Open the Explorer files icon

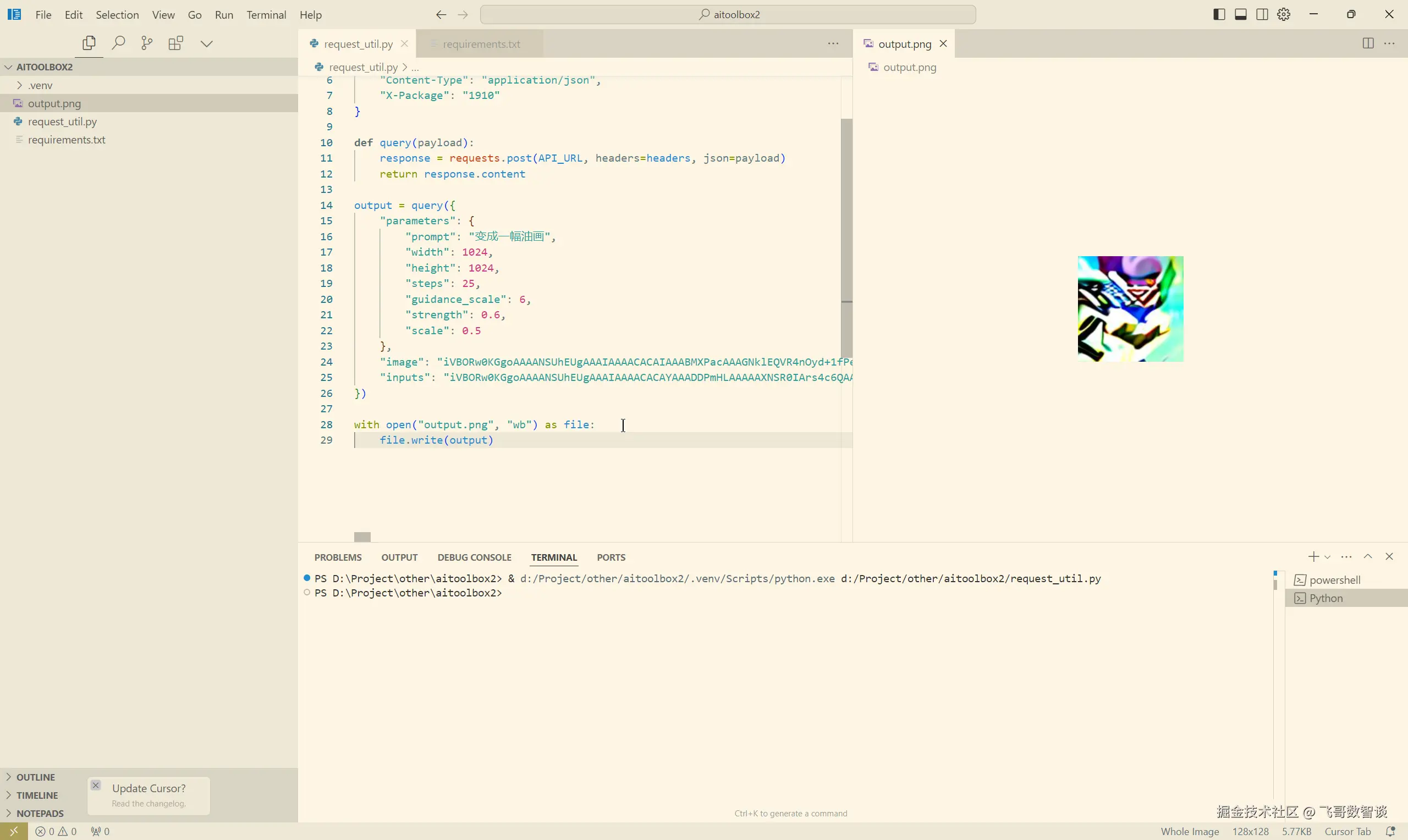click(89, 43)
